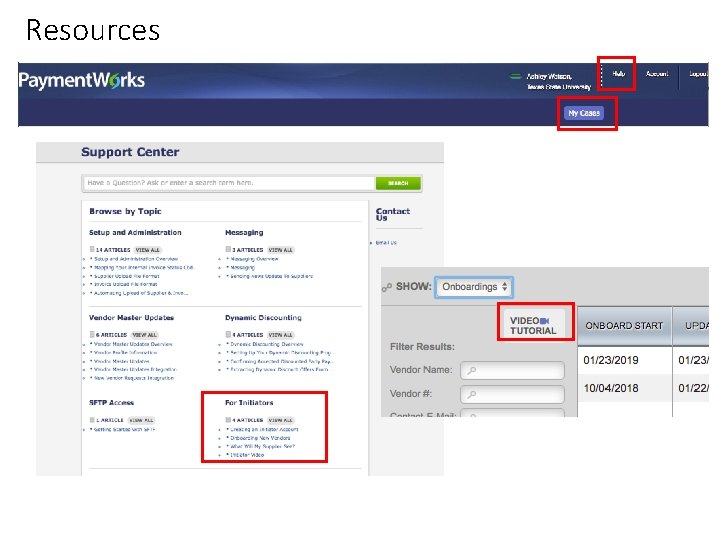Image resolution: width=720 pixels, height=540 pixels.
Task: View all Dynamic Discounting articles
Action: click(x=281, y=335)
